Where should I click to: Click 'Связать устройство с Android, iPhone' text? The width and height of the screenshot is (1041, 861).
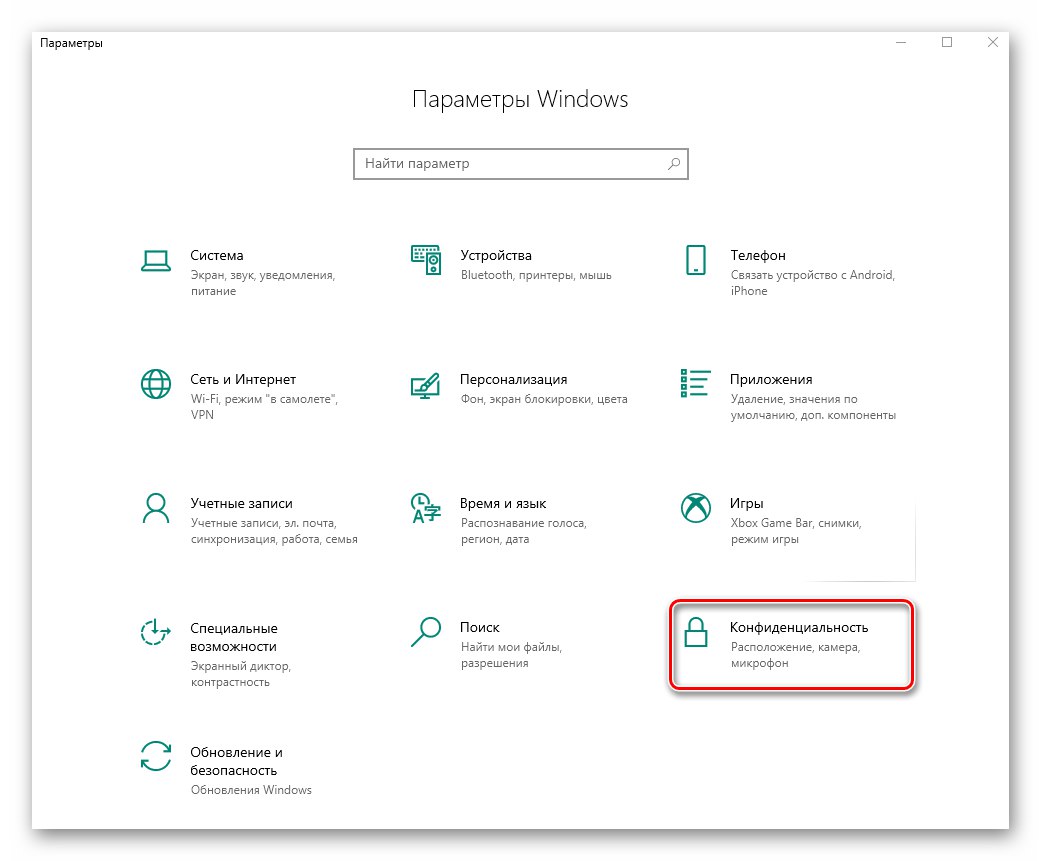pos(813,283)
